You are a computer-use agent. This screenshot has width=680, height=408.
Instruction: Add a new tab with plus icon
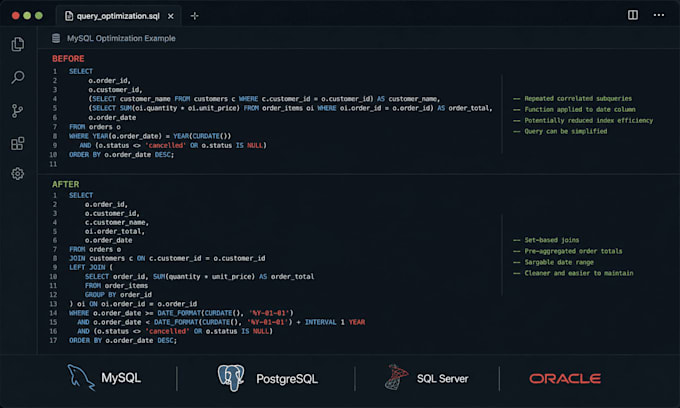tap(194, 16)
